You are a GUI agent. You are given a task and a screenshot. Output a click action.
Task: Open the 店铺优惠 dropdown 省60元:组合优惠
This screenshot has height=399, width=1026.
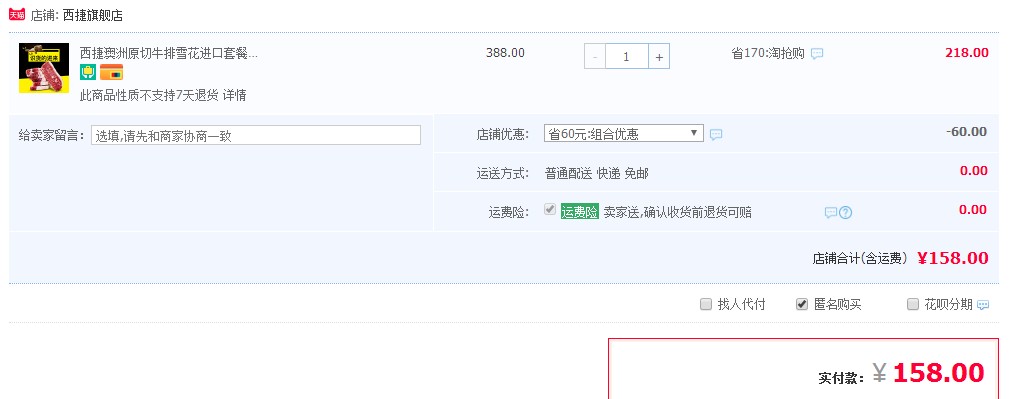[x=624, y=133]
